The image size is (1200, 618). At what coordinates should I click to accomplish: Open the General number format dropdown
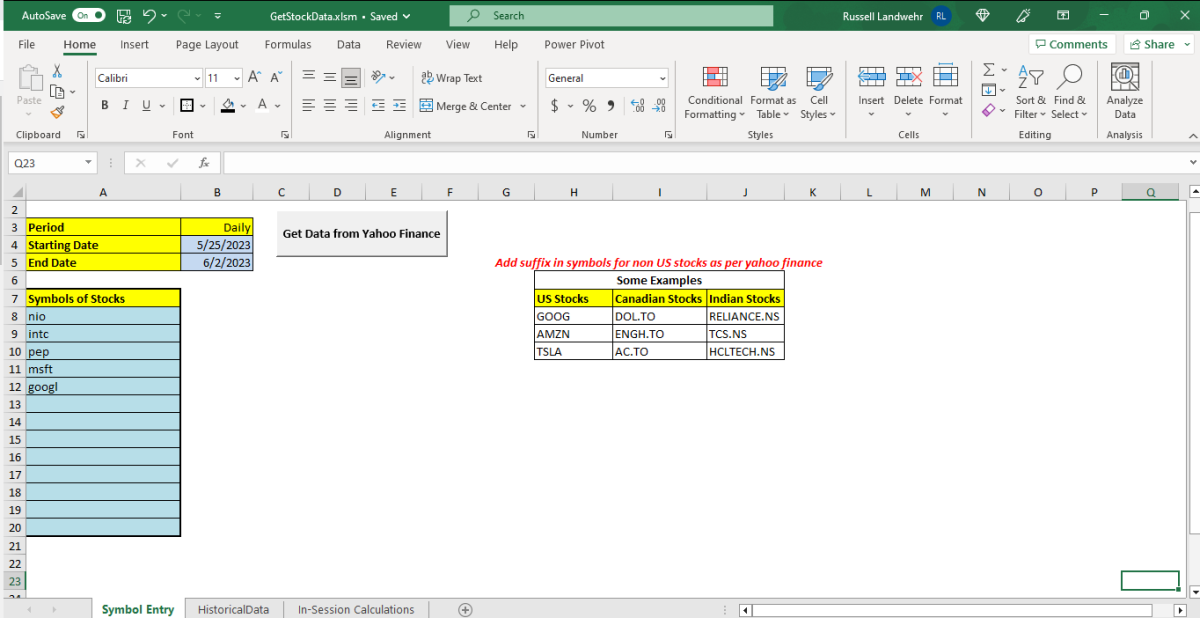(663, 78)
